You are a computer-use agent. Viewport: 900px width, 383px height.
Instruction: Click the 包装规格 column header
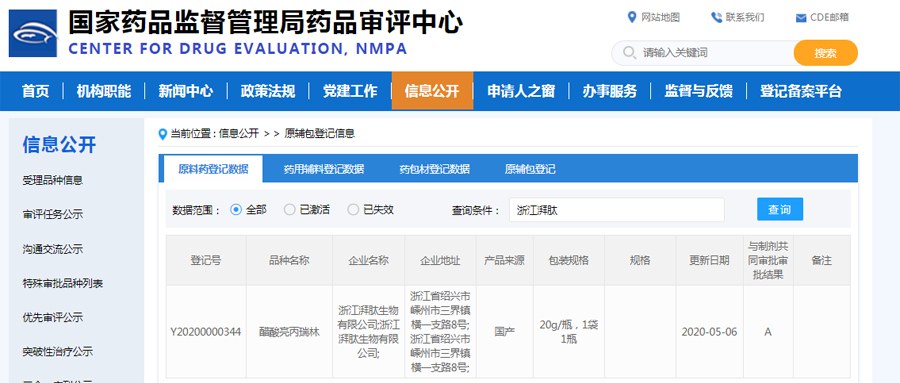click(569, 260)
